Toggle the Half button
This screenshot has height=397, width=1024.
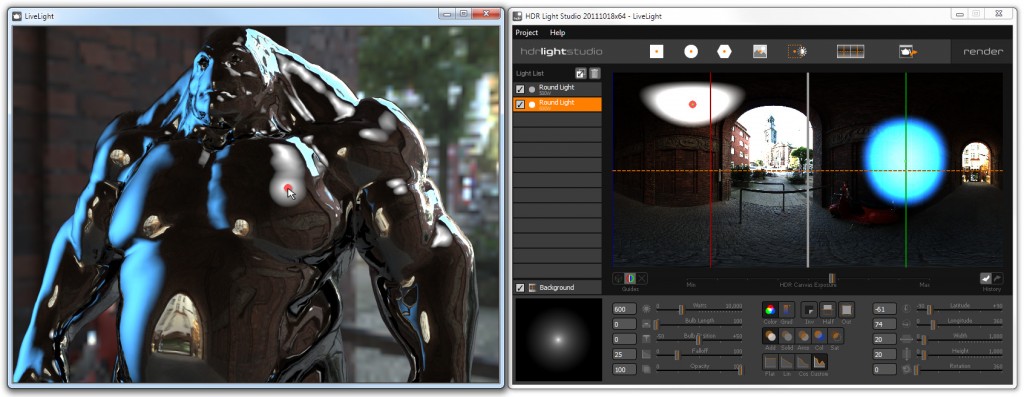pyautogui.click(x=828, y=310)
